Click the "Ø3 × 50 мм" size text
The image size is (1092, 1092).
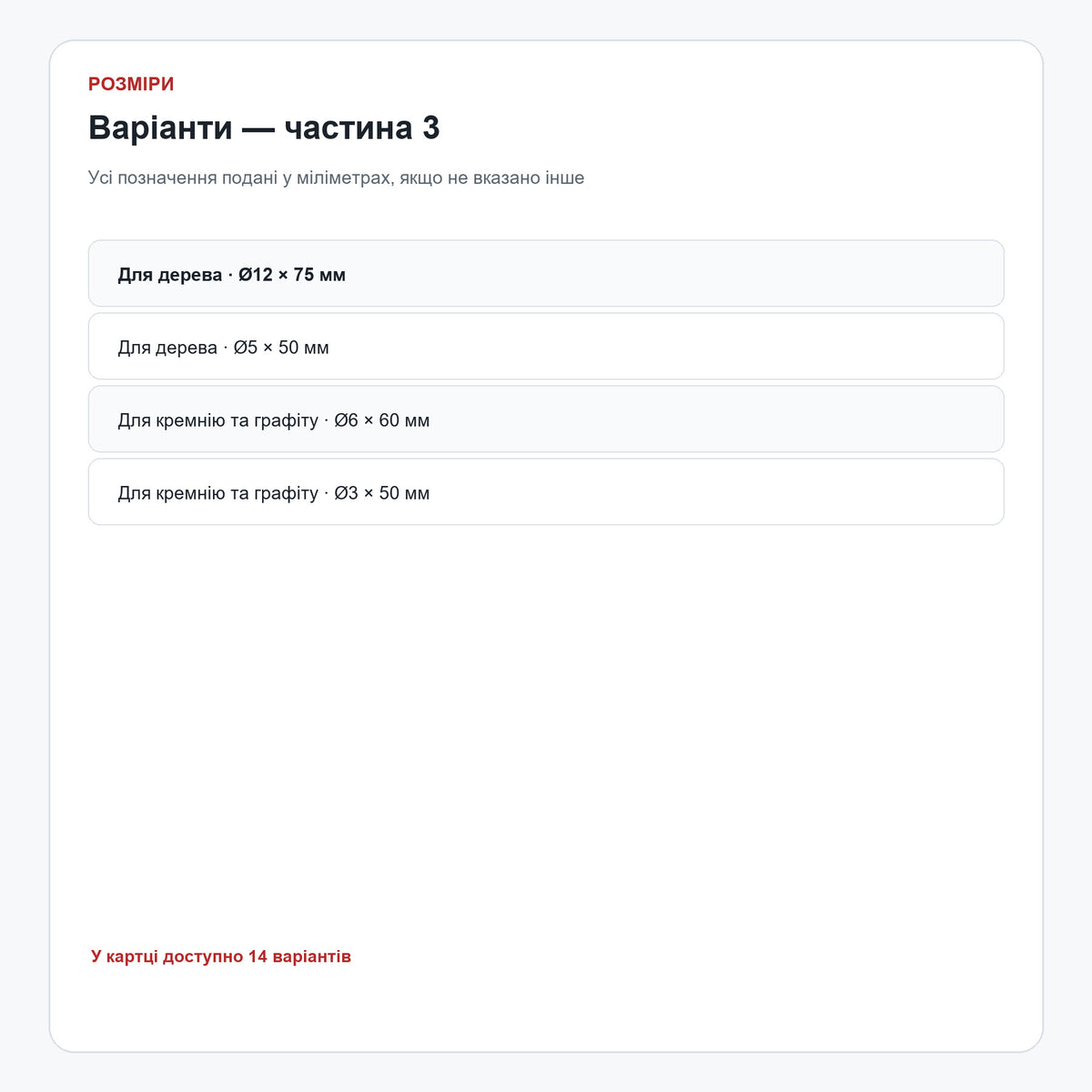tap(382, 492)
